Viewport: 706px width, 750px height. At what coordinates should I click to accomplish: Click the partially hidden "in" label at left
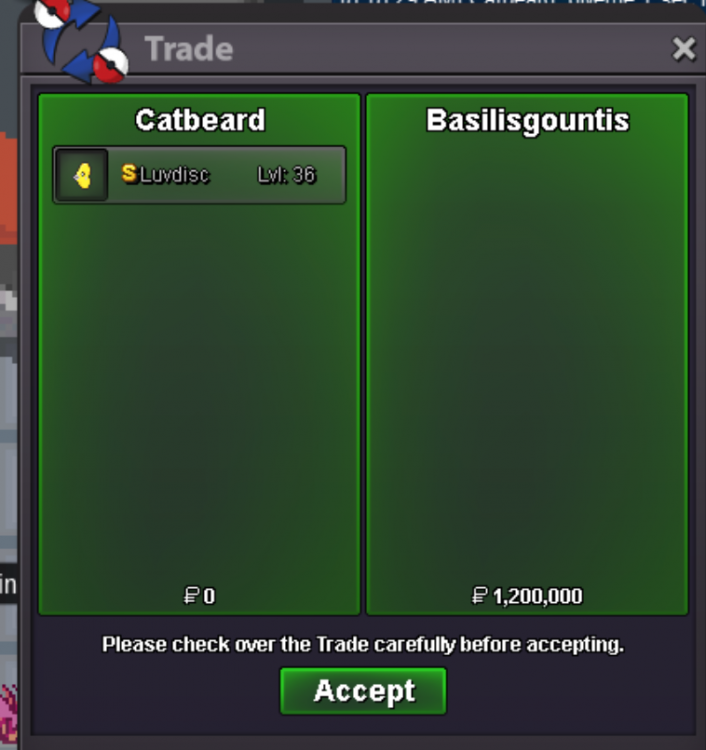point(8,585)
